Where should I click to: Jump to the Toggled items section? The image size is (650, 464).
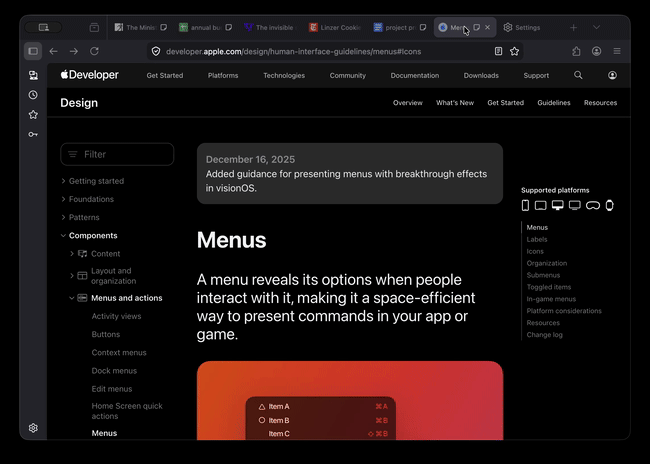pyautogui.click(x=548, y=287)
